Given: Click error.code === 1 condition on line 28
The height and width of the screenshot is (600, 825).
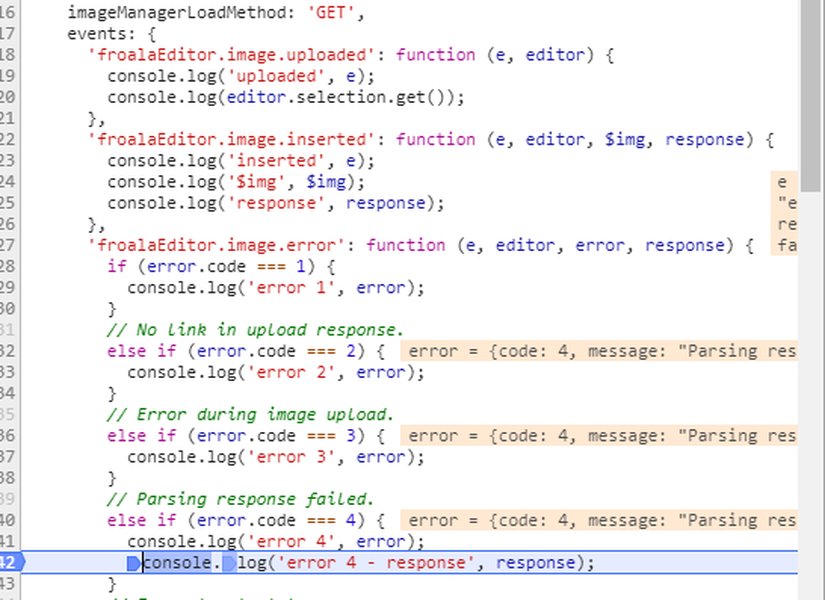Looking at the screenshot, I should coord(226,266).
